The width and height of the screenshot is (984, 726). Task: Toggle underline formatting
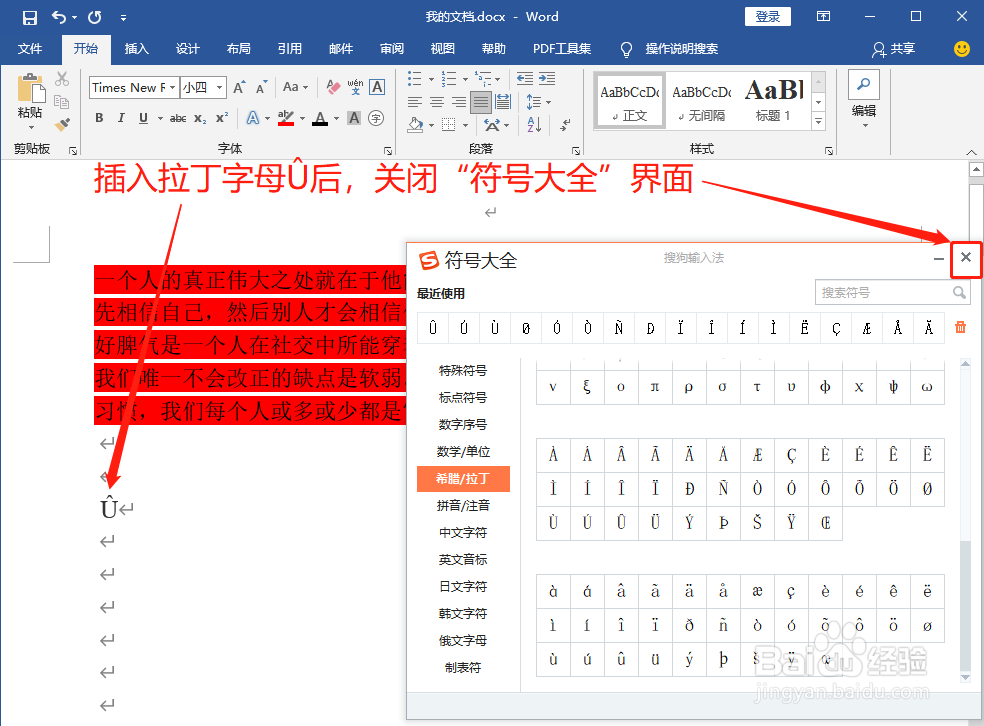143,118
